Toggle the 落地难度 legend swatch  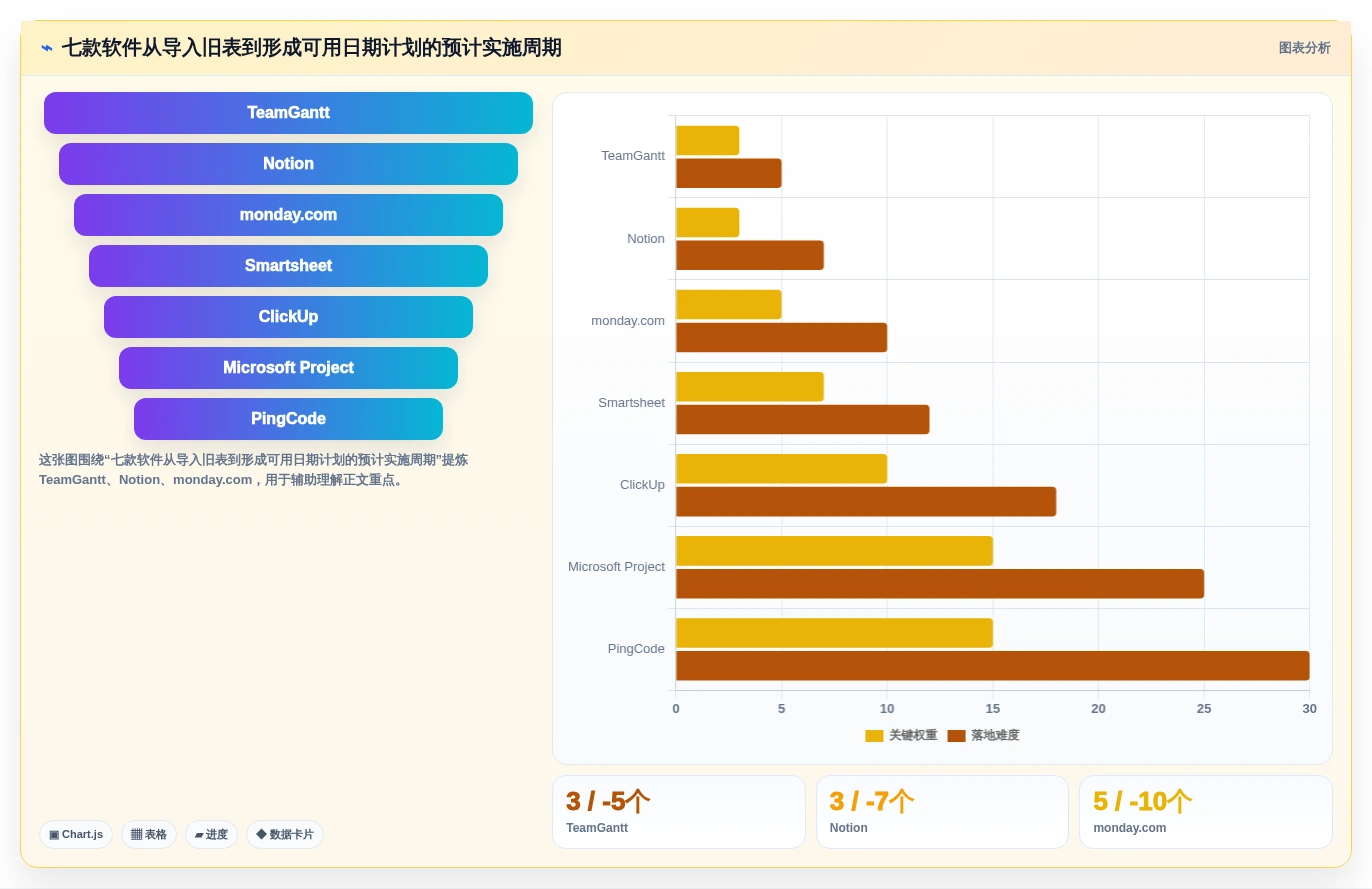[x=956, y=736]
